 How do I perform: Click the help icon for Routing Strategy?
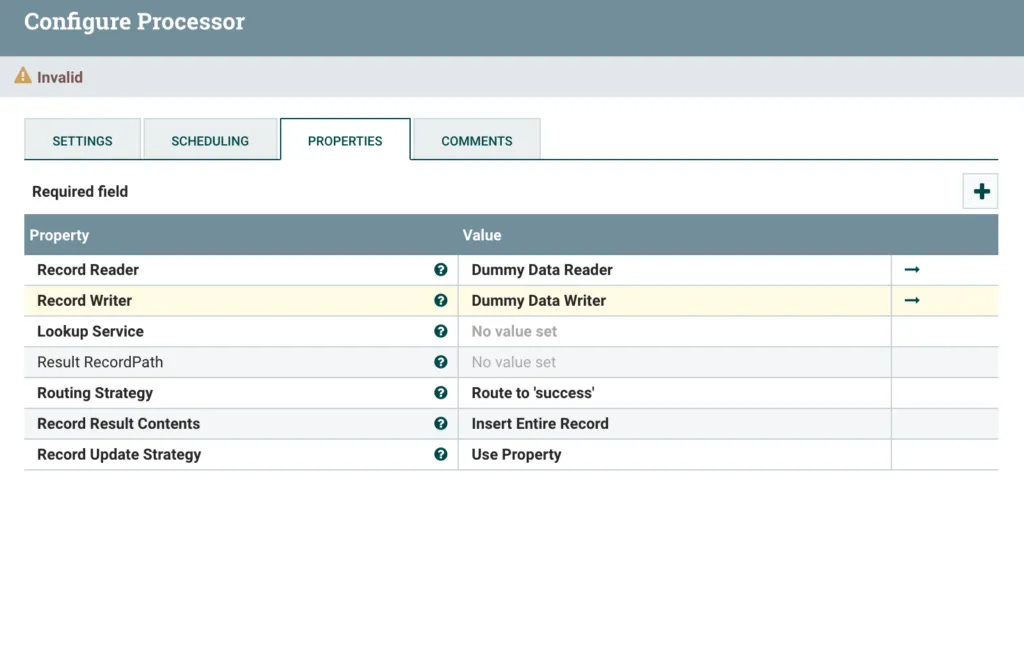click(440, 393)
